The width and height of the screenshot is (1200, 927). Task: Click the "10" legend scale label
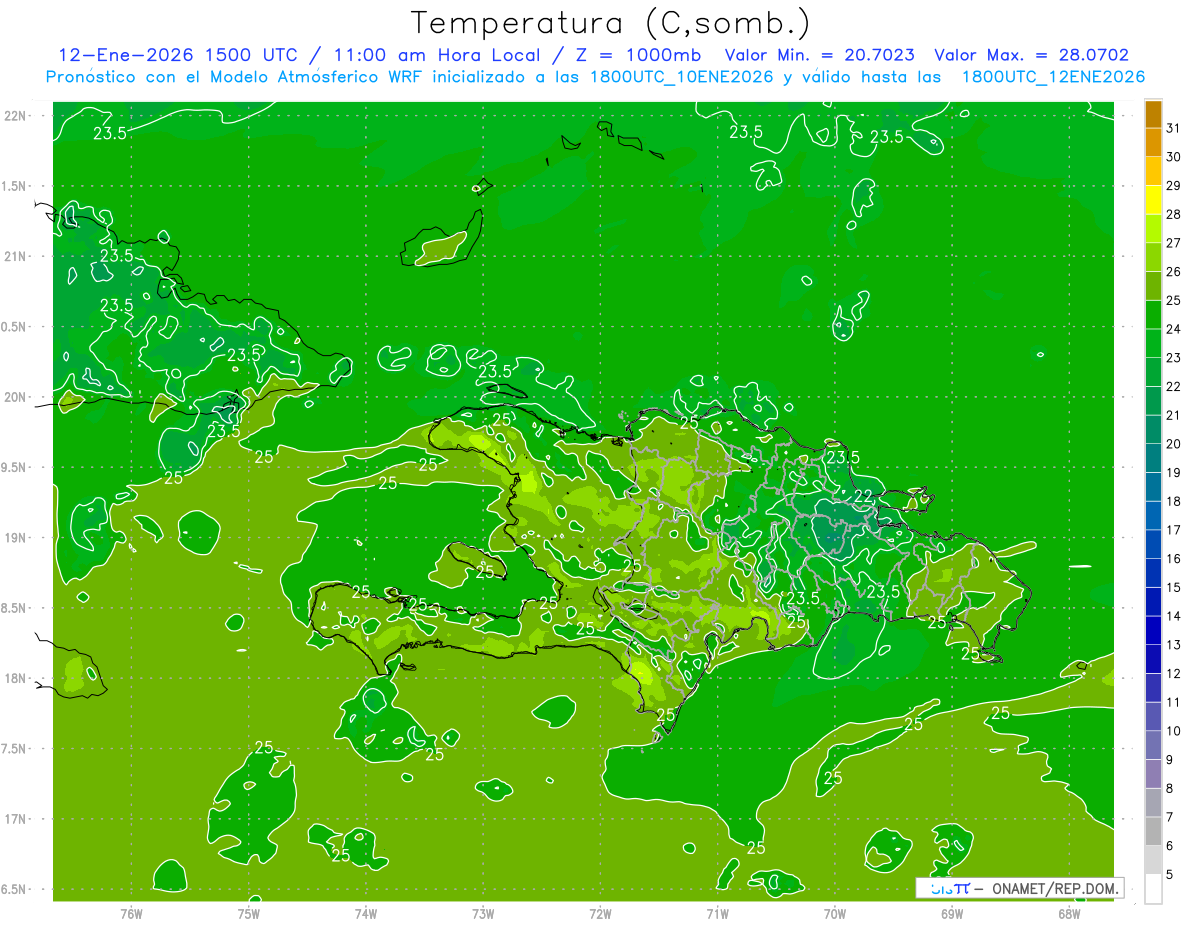(1173, 731)
